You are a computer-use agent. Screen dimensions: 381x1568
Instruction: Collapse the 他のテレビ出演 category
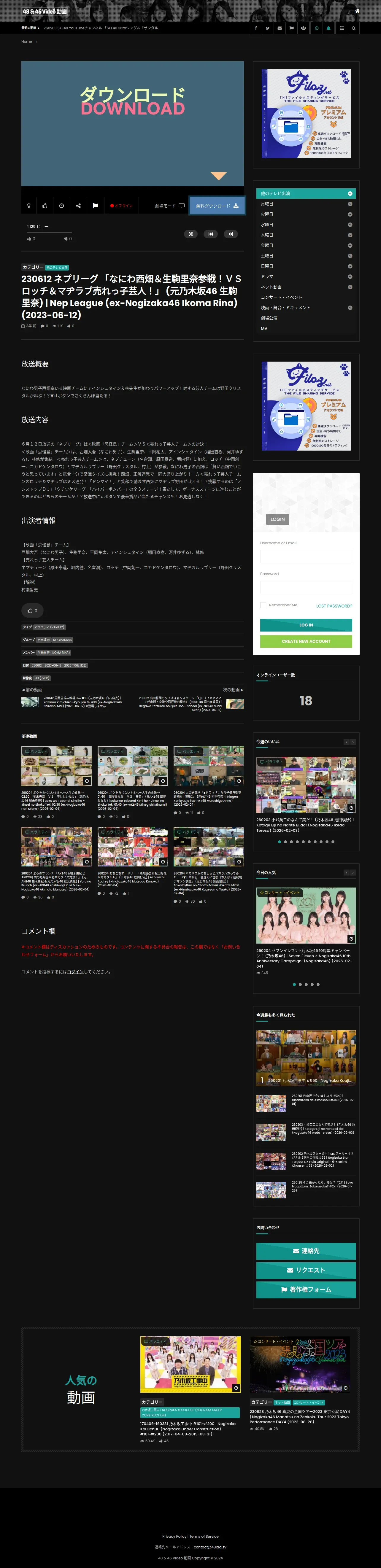pyautogui.click(x=350, y=194)
